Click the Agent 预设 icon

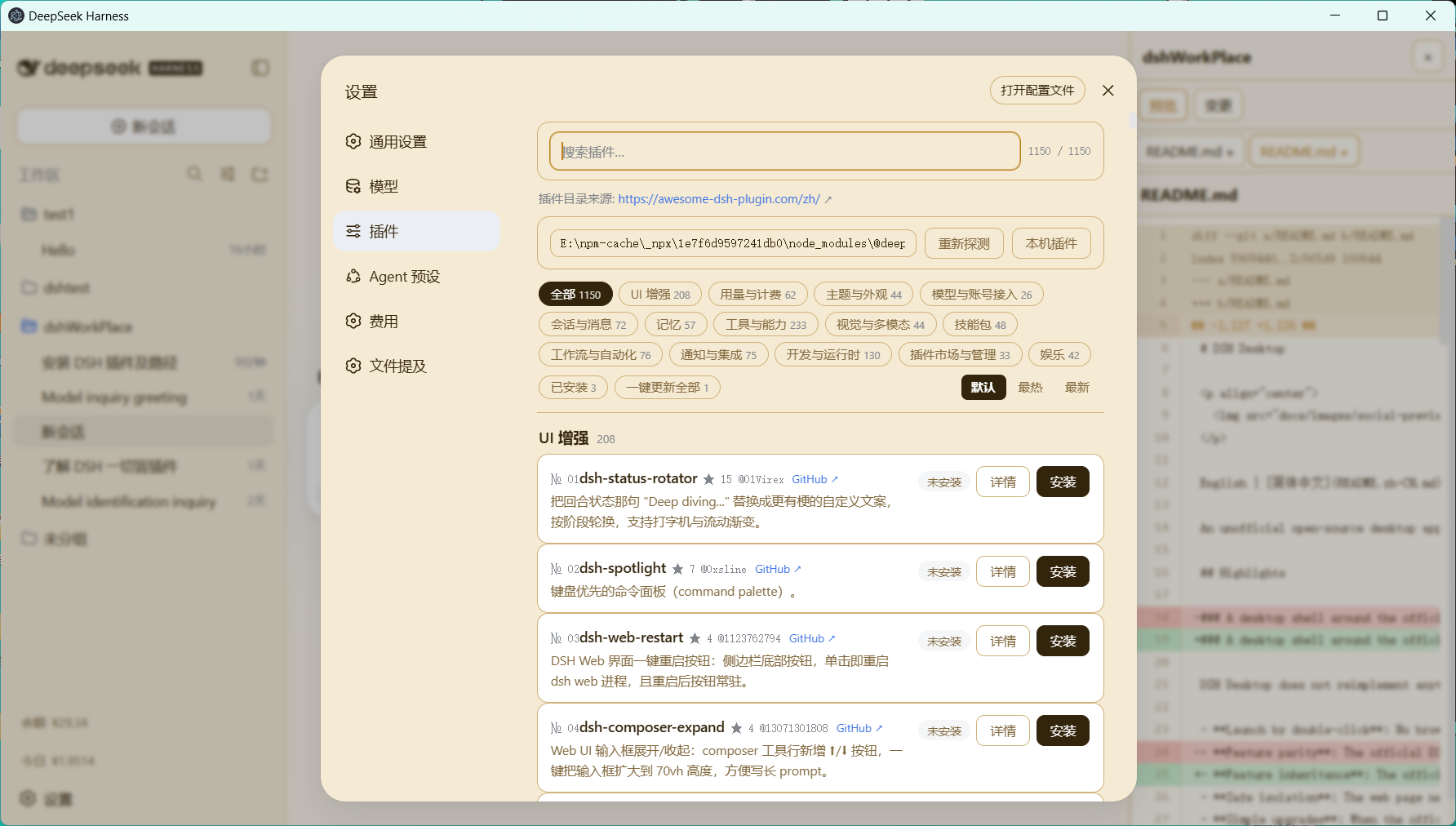click(x=353, y=276)
